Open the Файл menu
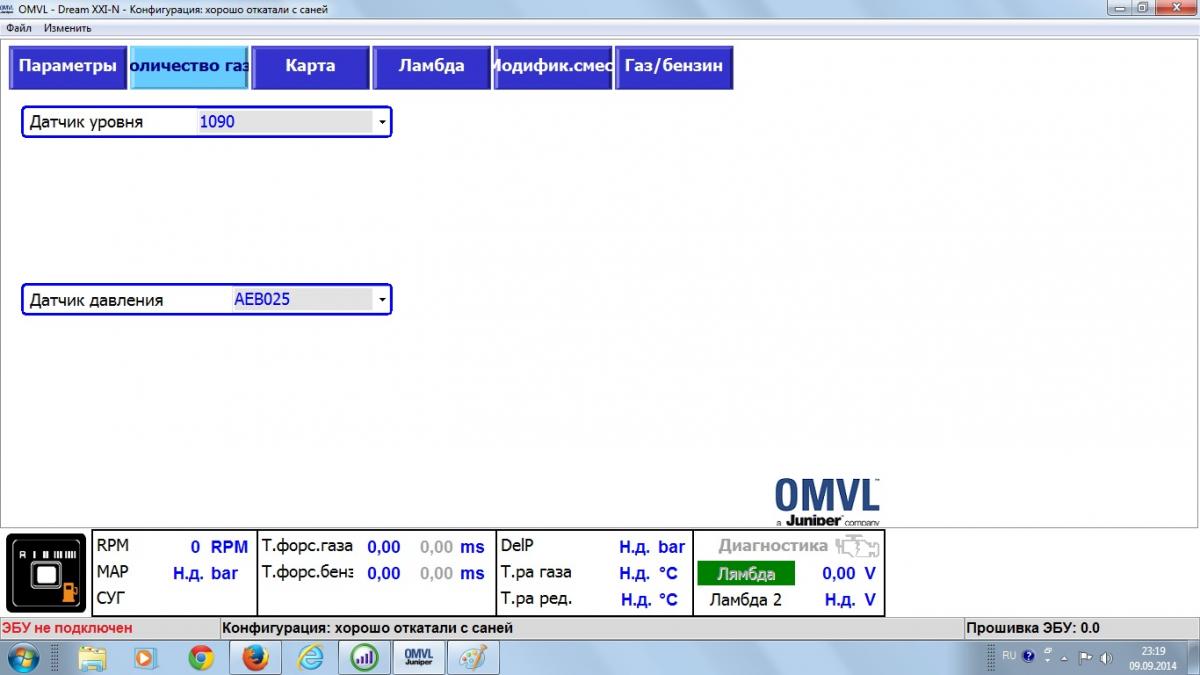The height and width of the screenshot is (675, 1200). coord(18,28)
